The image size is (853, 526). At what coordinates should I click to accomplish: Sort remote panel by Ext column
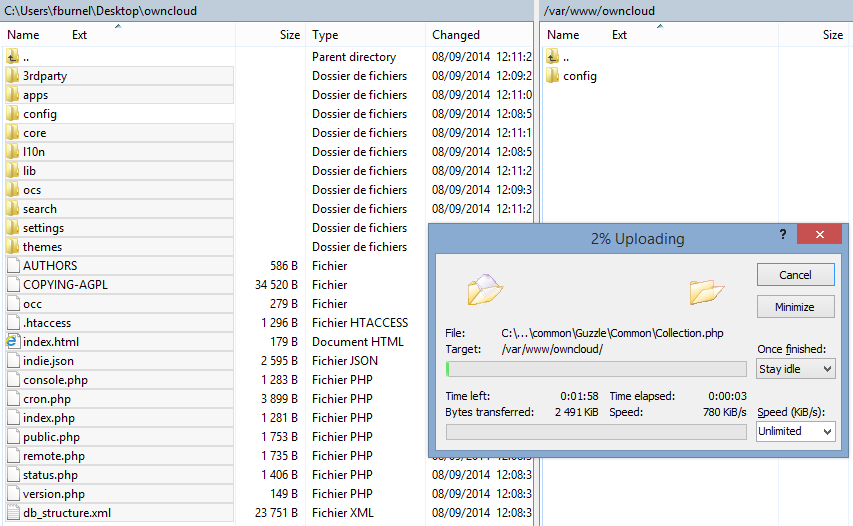coord(620,35)
